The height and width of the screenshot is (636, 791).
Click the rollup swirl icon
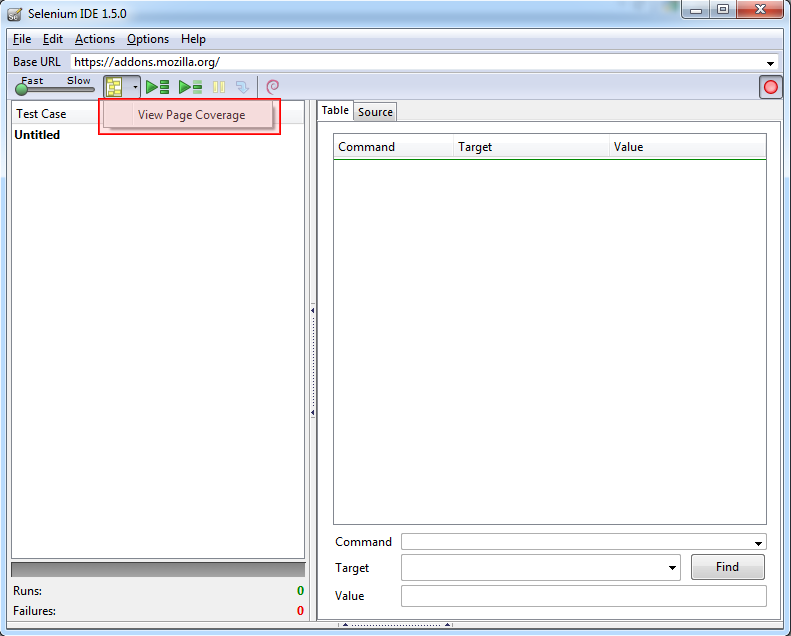[x=272, y=87]
